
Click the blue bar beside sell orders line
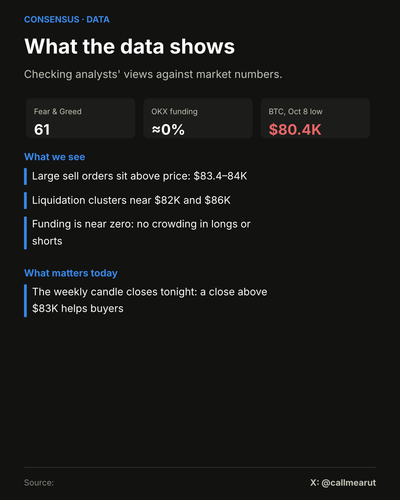25,176
